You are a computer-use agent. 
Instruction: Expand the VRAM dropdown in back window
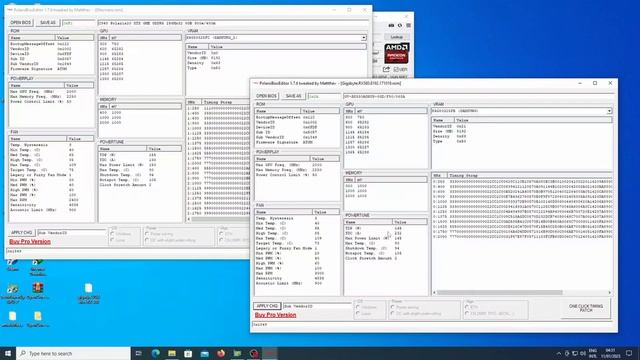coord(363,38)
